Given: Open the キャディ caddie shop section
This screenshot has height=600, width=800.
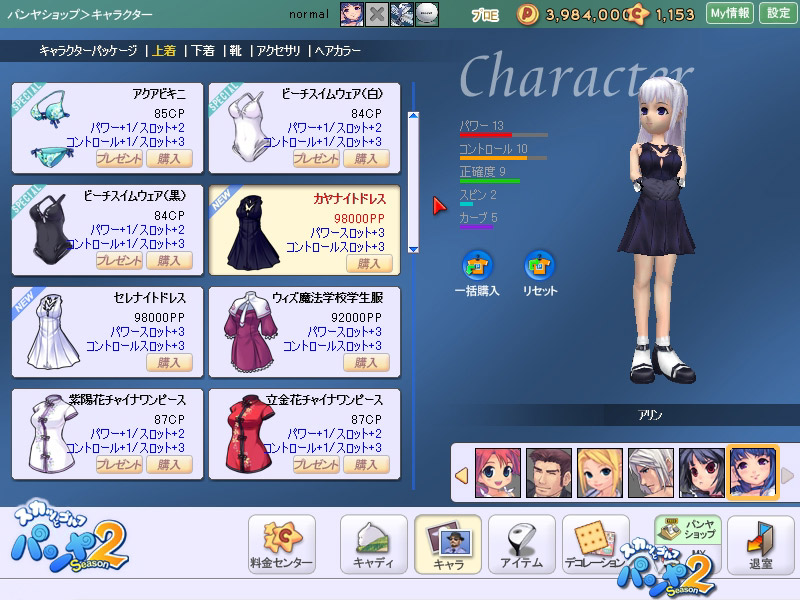Looking at the screenshot, I should pos(373,544).
